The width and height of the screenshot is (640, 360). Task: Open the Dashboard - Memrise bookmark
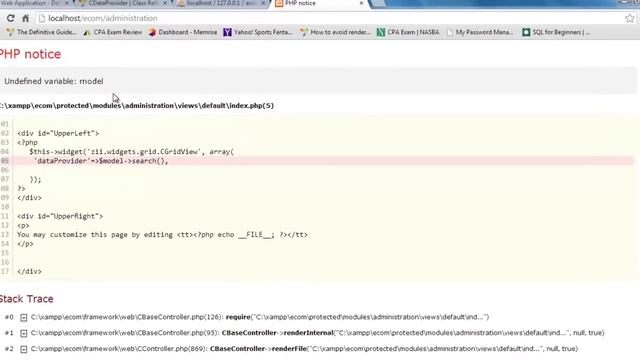[183, 32]
